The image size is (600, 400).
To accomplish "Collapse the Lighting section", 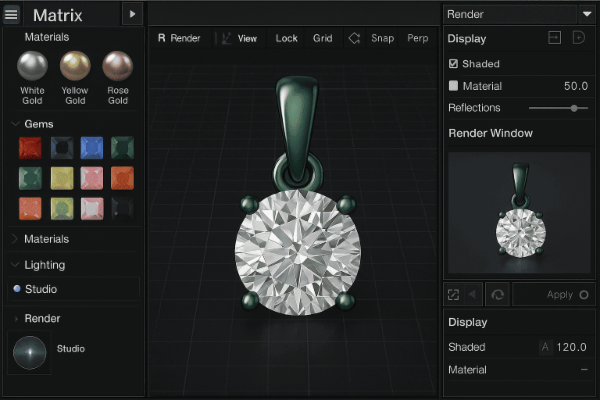I will (x=15, y=264).
